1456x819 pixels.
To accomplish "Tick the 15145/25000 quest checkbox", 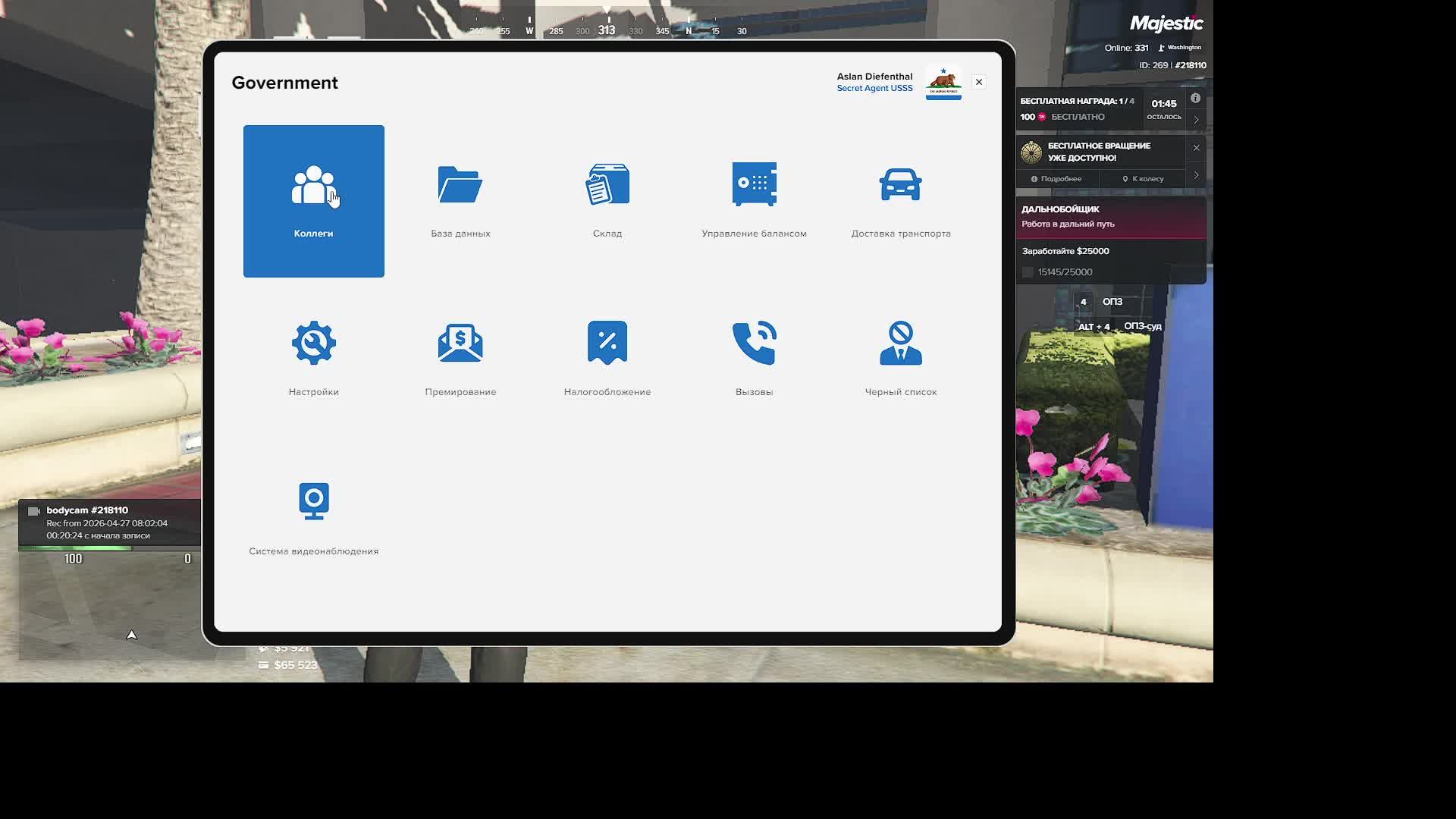I will [x=1028, y=272].
